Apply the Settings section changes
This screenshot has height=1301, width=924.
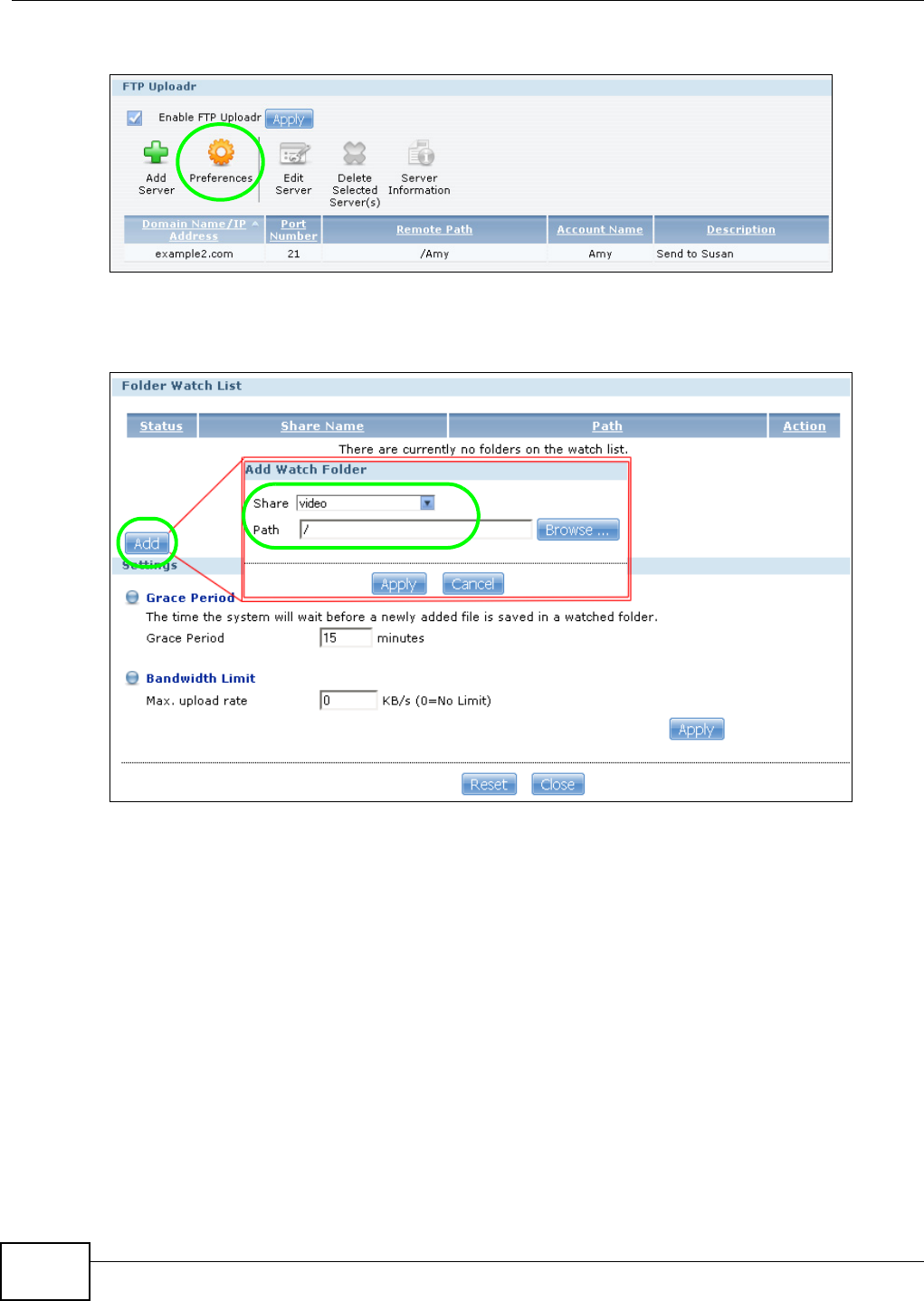tap(697, 730)
